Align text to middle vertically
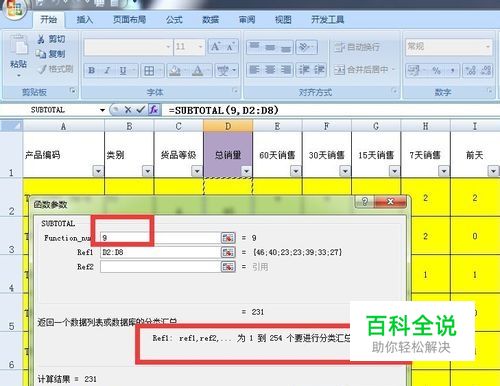The height and width of the screenshot is (386, 500). (x=270, y=47)
